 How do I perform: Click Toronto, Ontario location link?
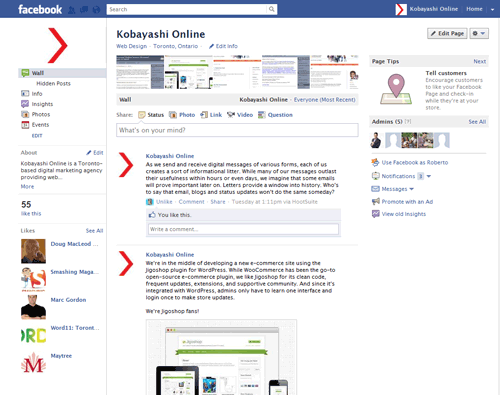(176, 46)
